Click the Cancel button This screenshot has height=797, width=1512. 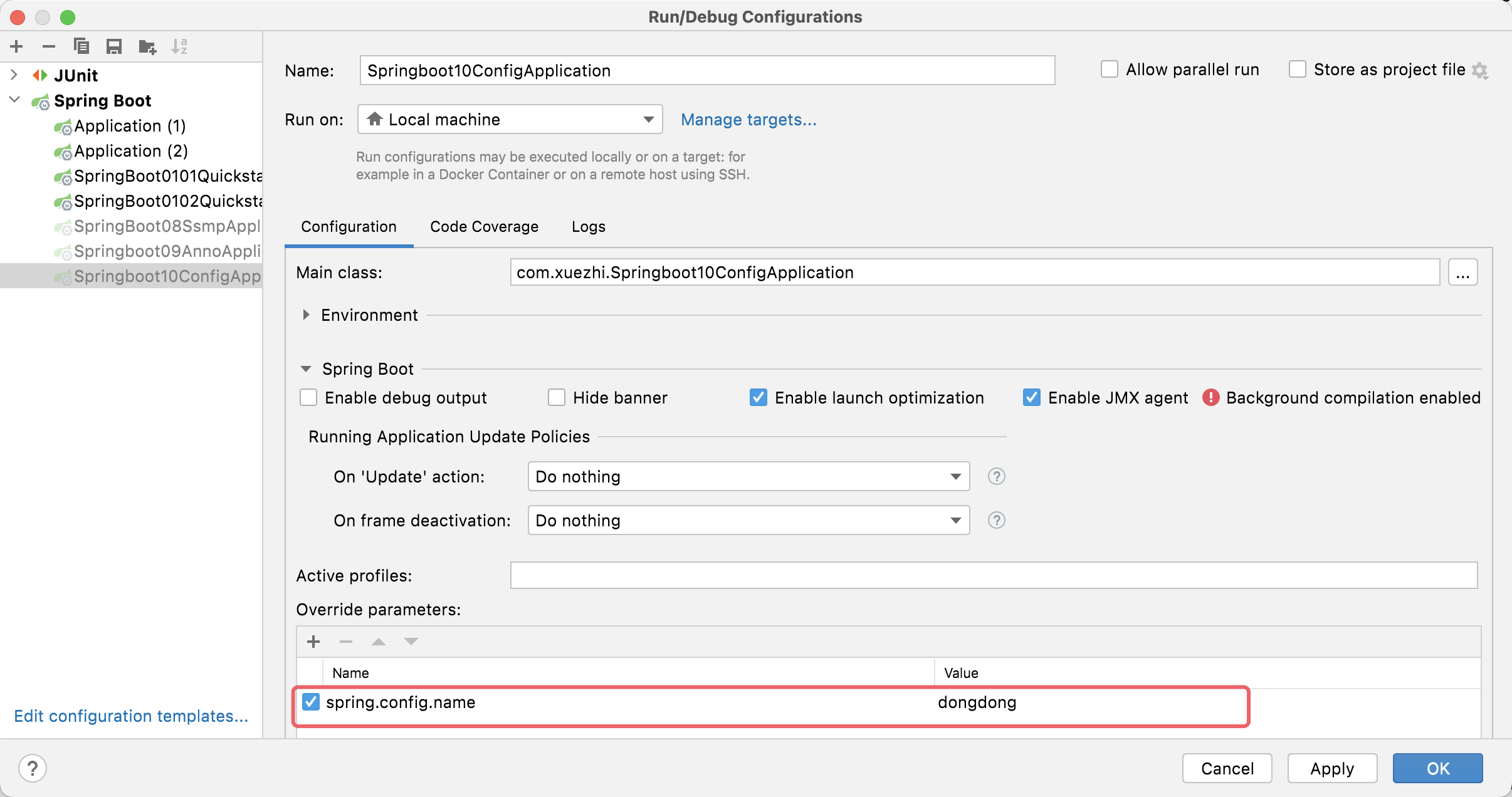click(1227, 768)
